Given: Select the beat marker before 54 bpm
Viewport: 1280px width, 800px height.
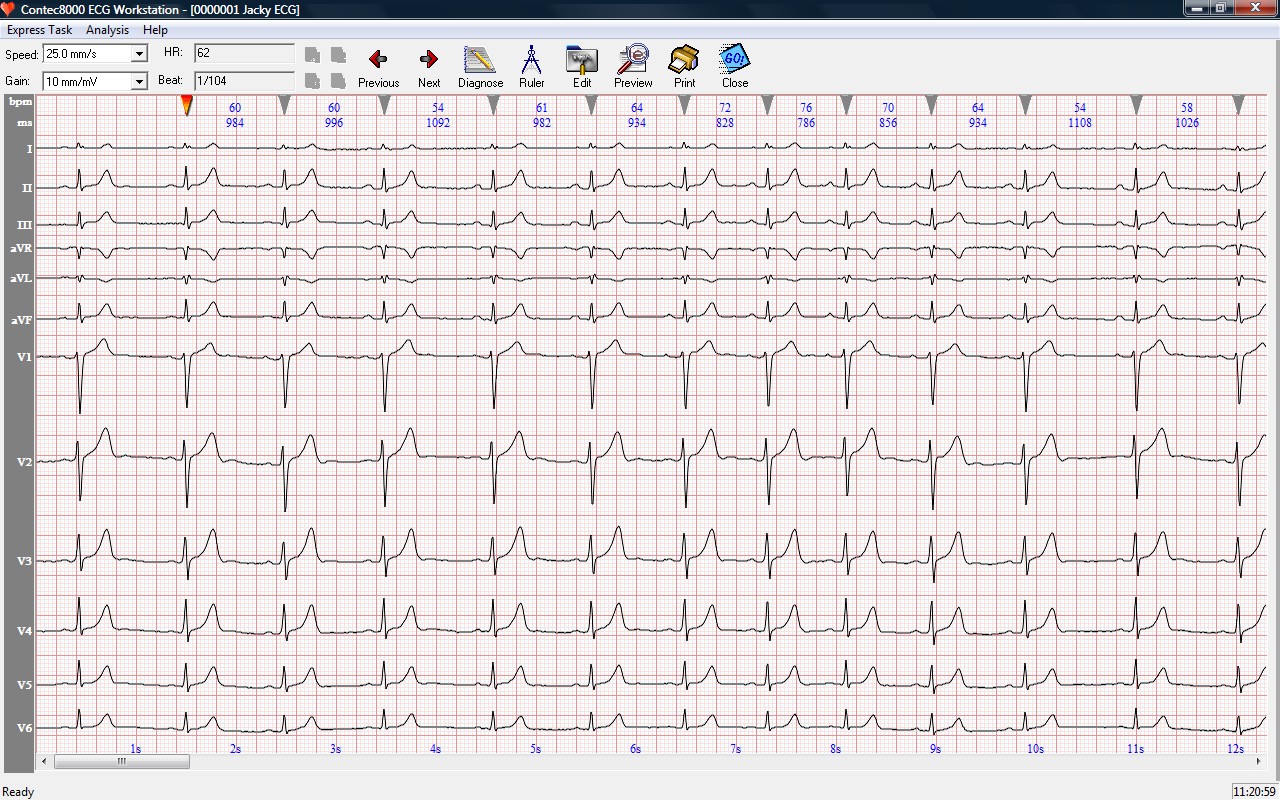Looking at the screenshot, I should tap(385, 105).
